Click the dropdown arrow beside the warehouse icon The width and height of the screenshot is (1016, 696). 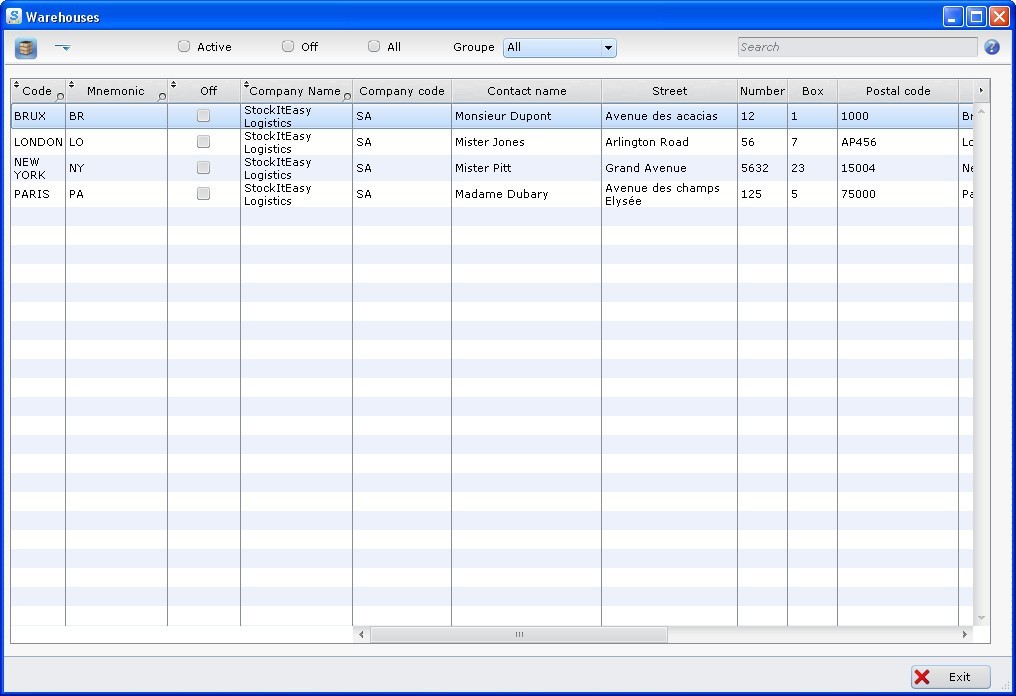tap(62, 46)
